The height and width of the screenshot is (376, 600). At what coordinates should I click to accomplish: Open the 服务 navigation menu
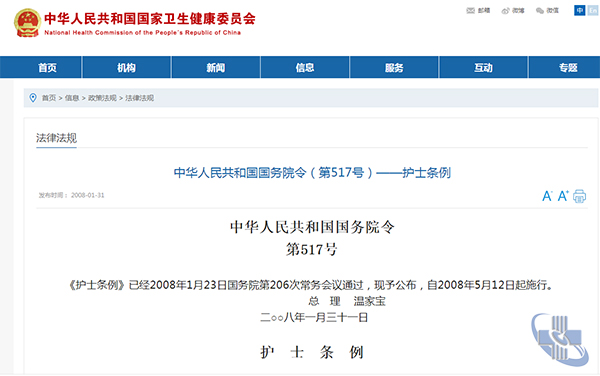click(394, 68)
